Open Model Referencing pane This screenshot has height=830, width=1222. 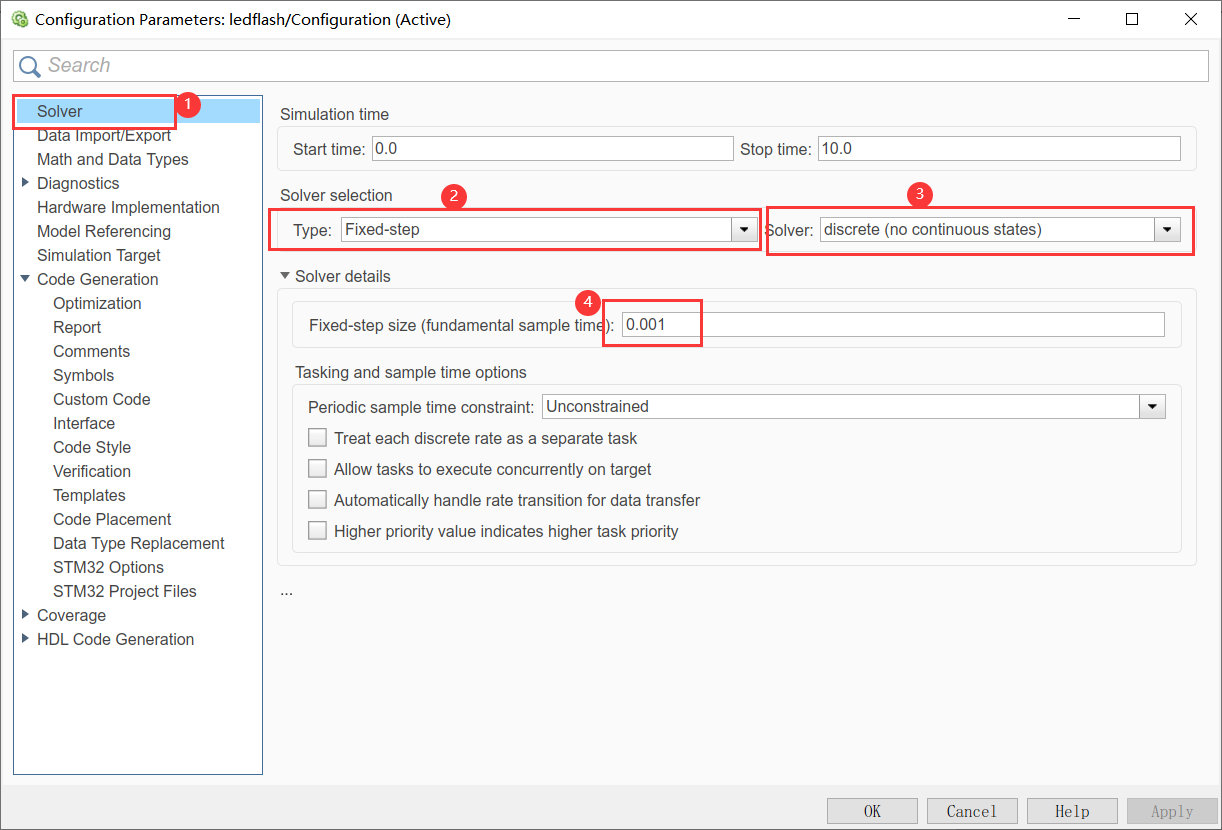point(104,231)
